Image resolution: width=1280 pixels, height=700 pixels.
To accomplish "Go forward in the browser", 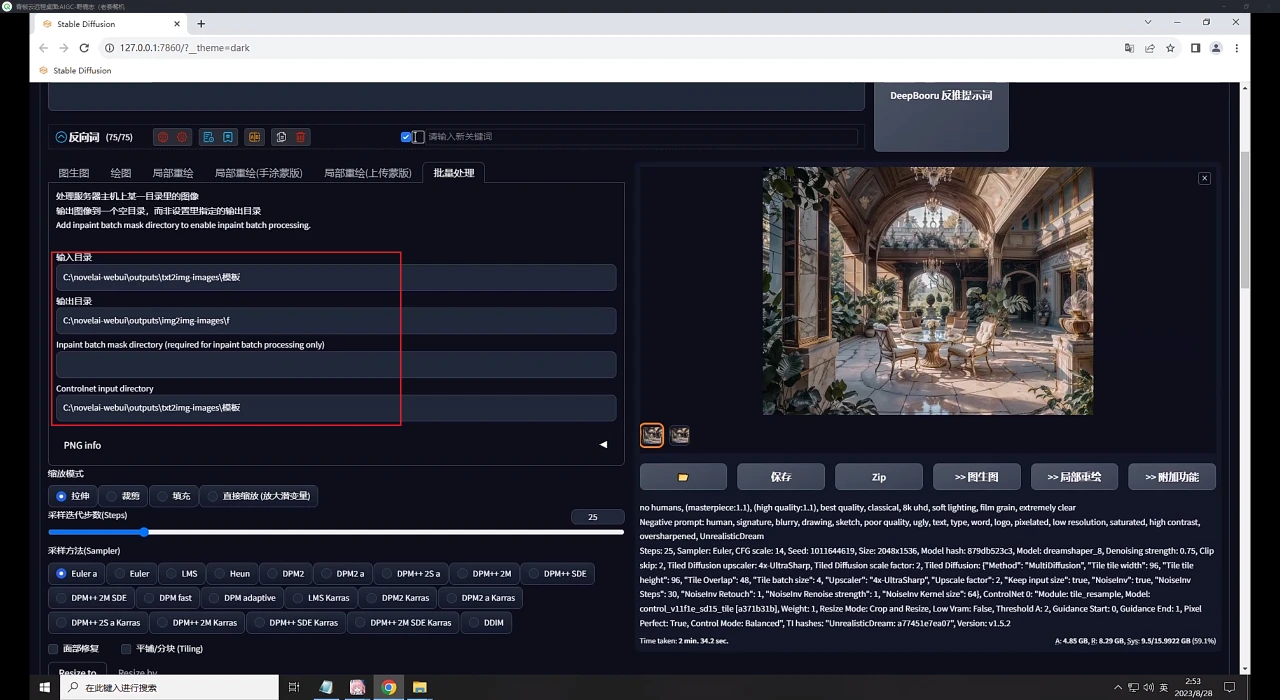I will coord(63,48).
